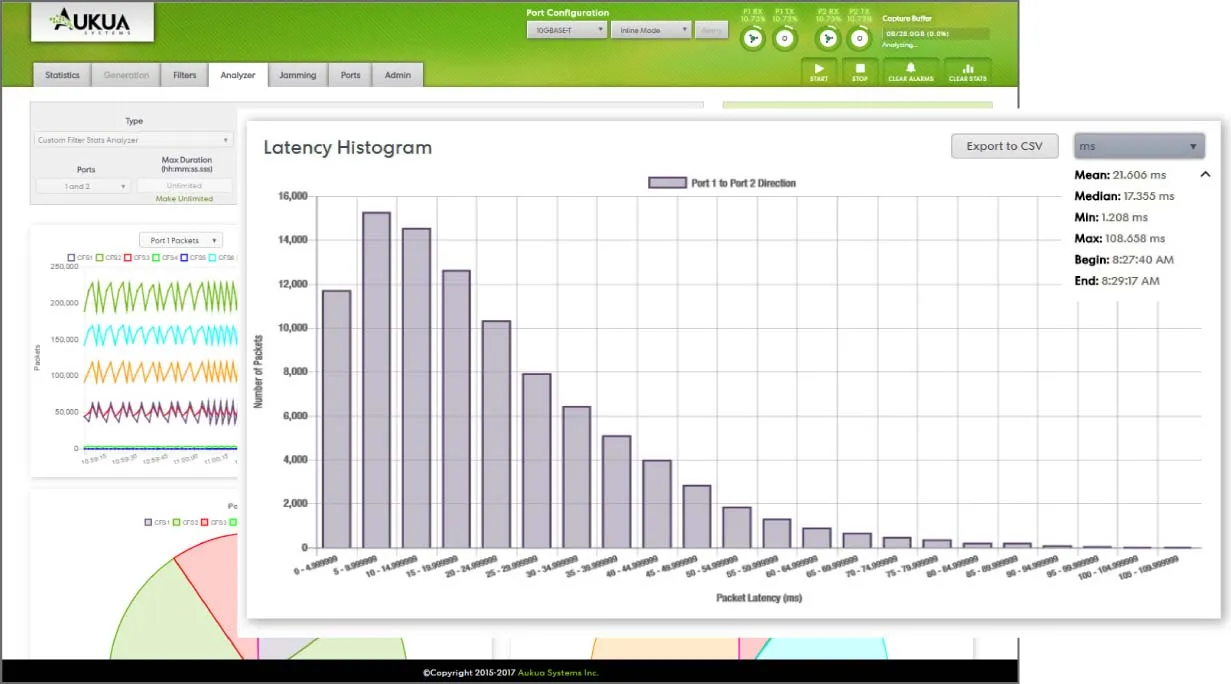The width and height of the screenshot is (1231, 684).
Task: Toggle the CFS2 series in the line chart legend
Action: pyautogui.click(x=109, y=258)
